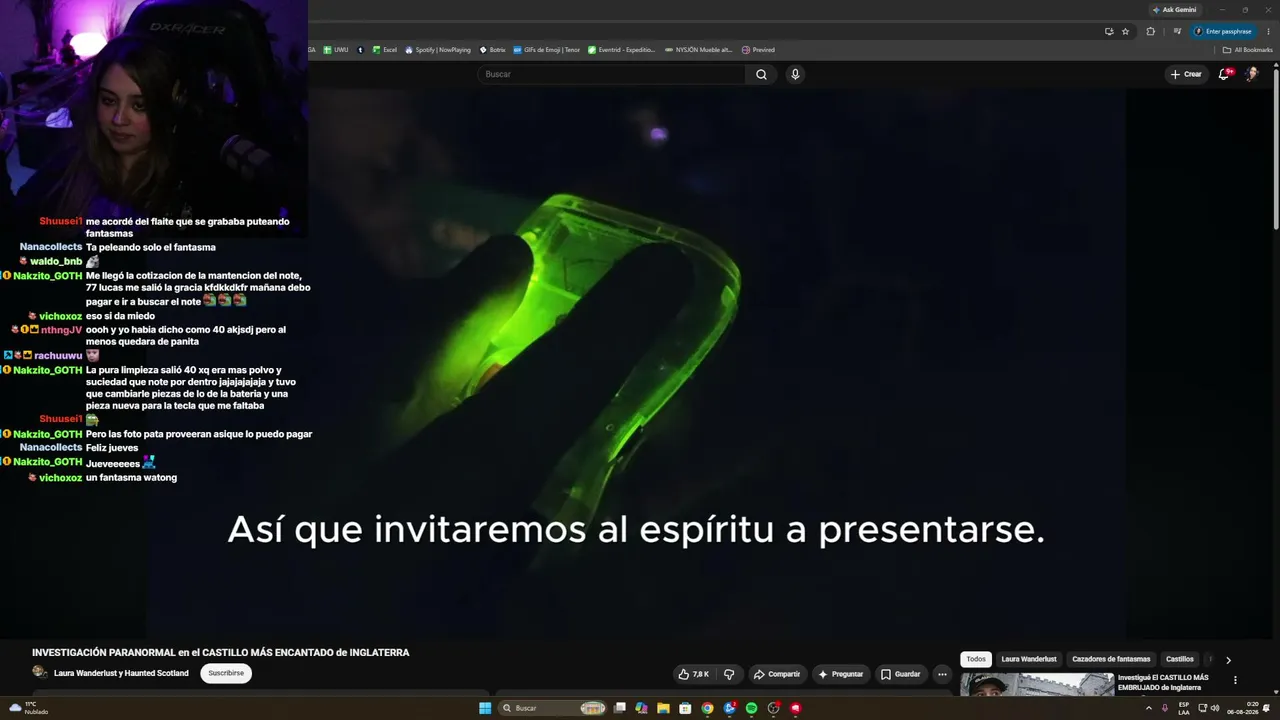Open the Spotify | NowPlaying bookmark
1280x720 pixels.
438,50
